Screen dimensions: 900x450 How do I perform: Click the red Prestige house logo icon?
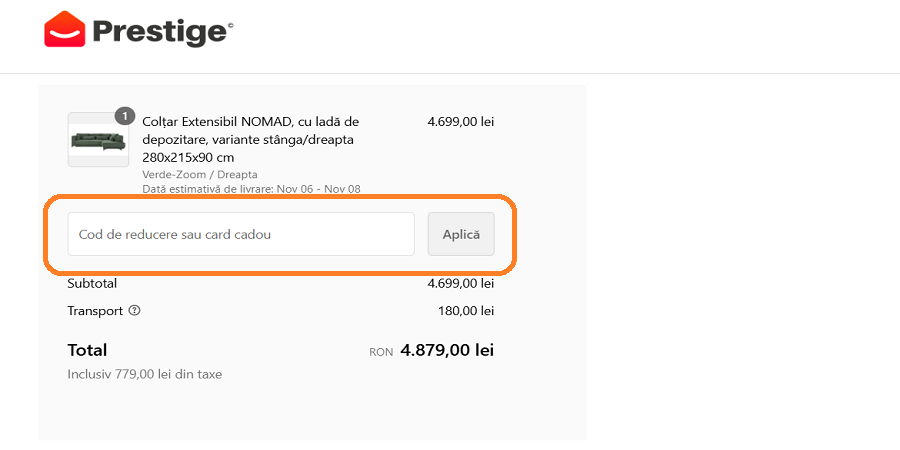(x=64, y=30)
